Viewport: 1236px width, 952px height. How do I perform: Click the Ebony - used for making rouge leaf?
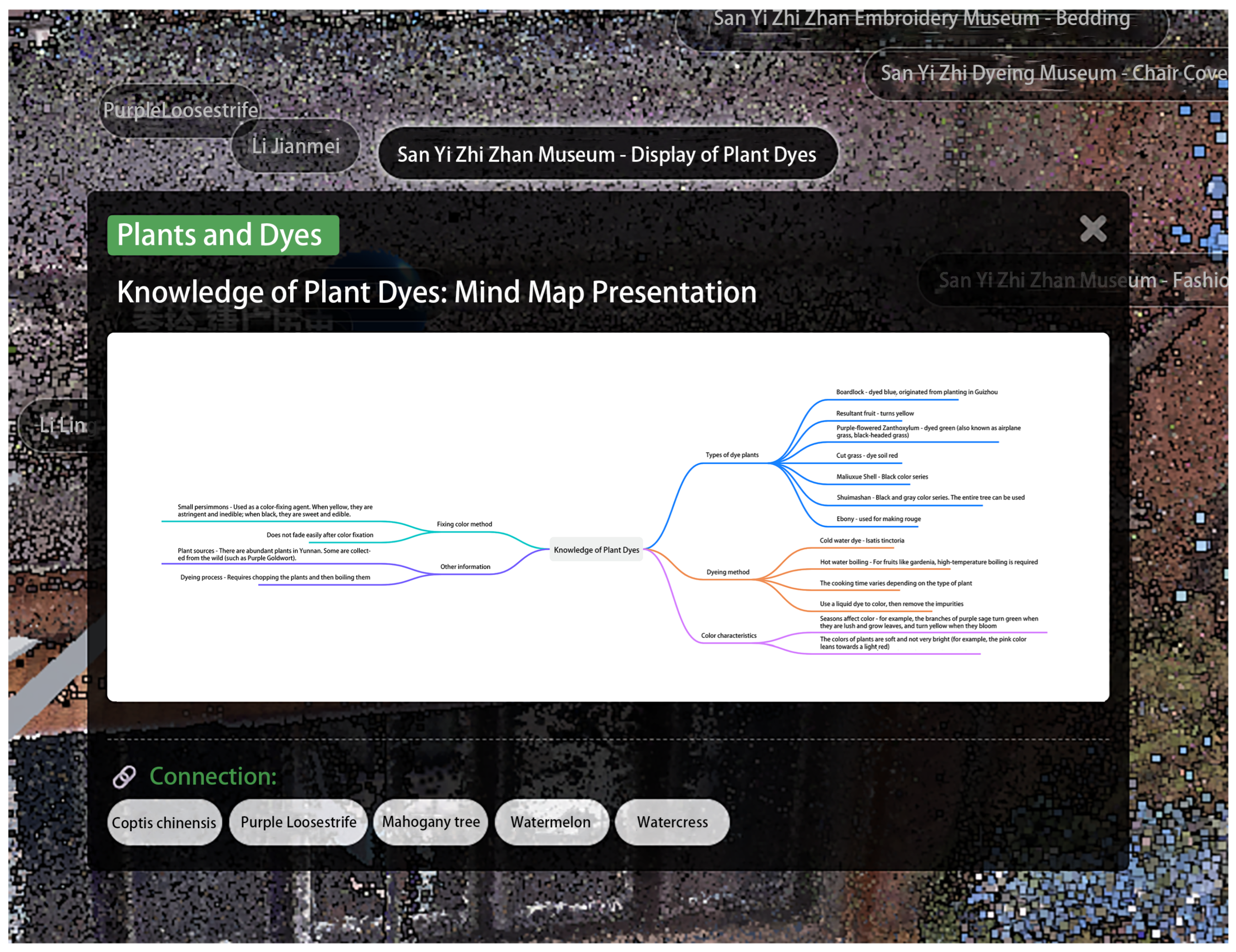878,519
